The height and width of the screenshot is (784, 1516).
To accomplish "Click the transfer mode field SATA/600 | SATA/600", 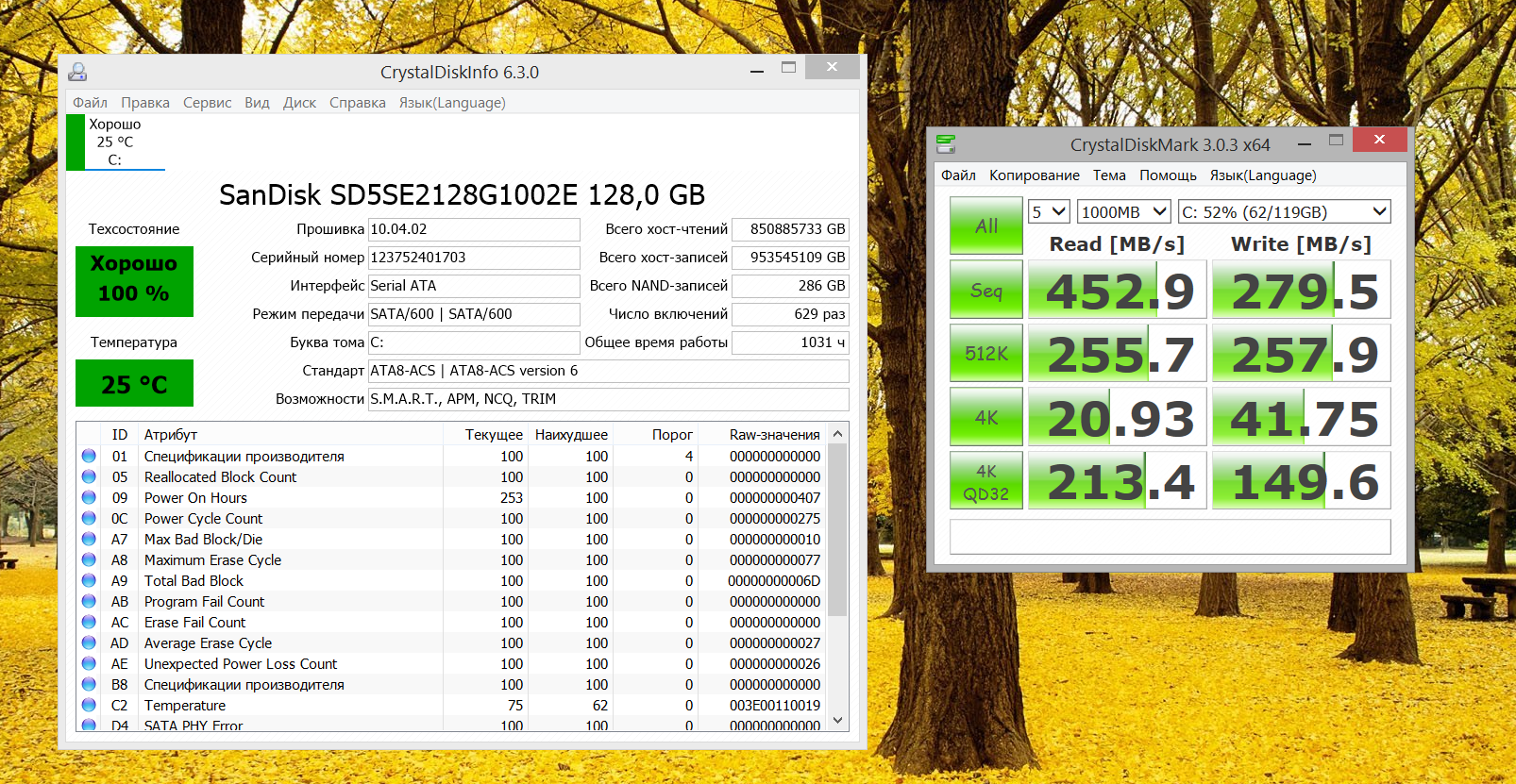I will click(474, 314).
